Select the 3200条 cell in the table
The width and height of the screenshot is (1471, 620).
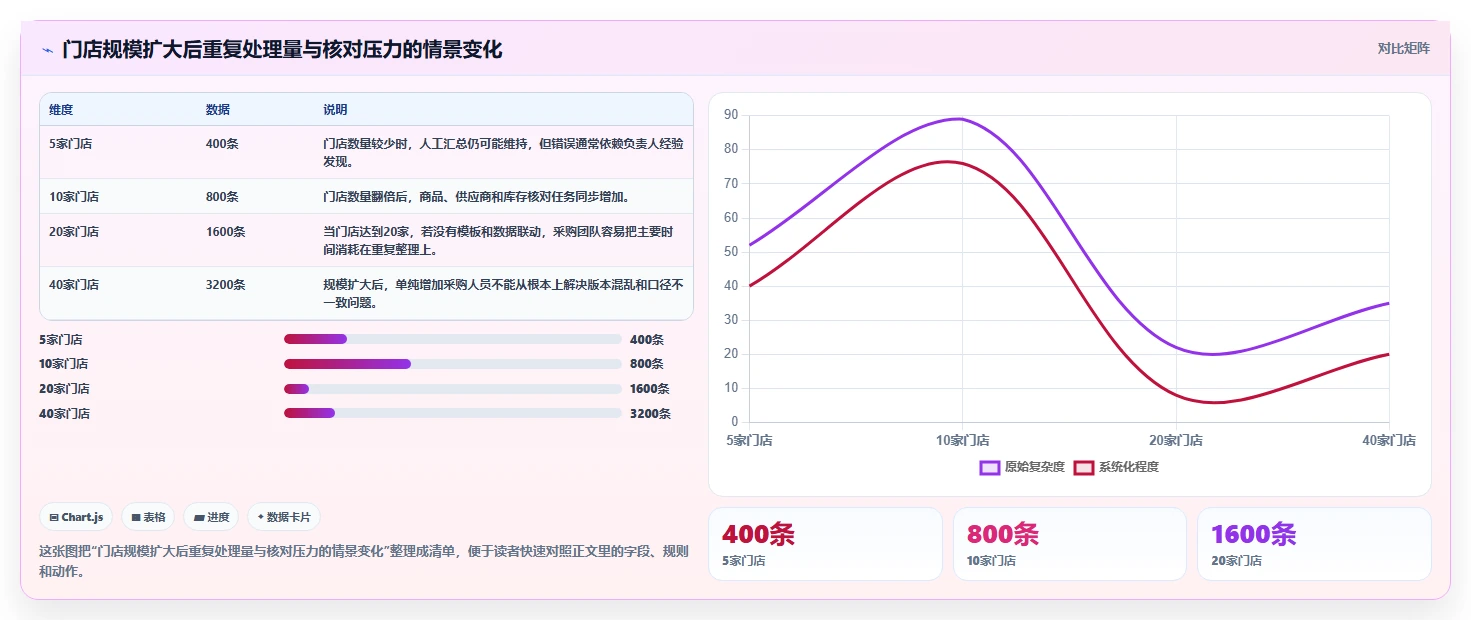tap(226, 285)
